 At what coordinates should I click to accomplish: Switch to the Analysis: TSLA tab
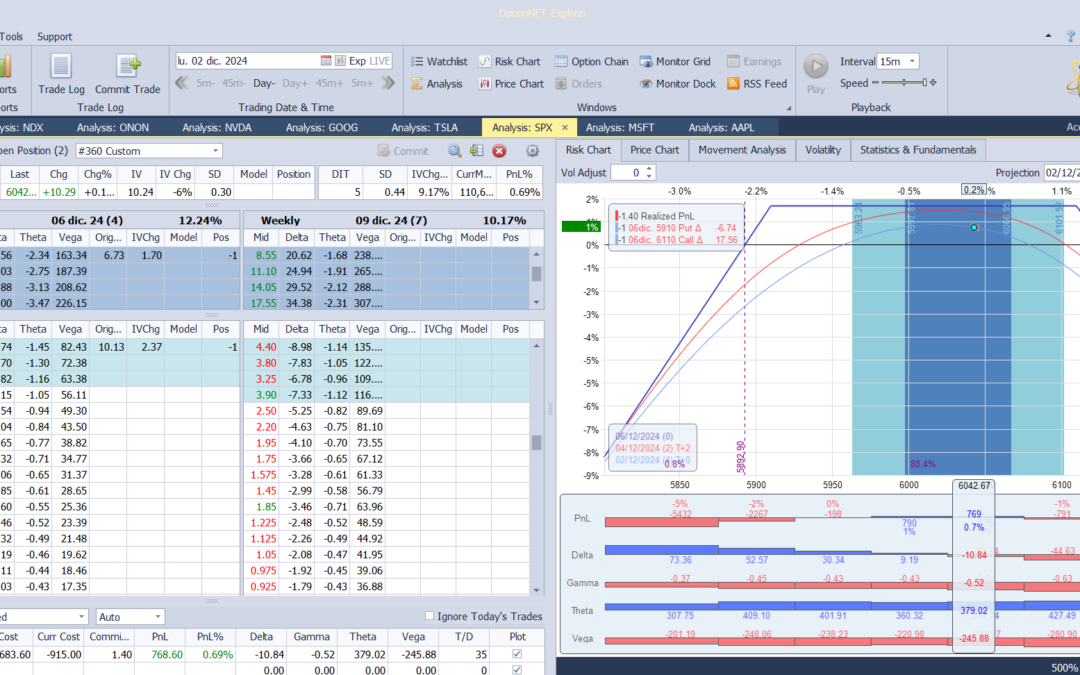coord(425,127)
